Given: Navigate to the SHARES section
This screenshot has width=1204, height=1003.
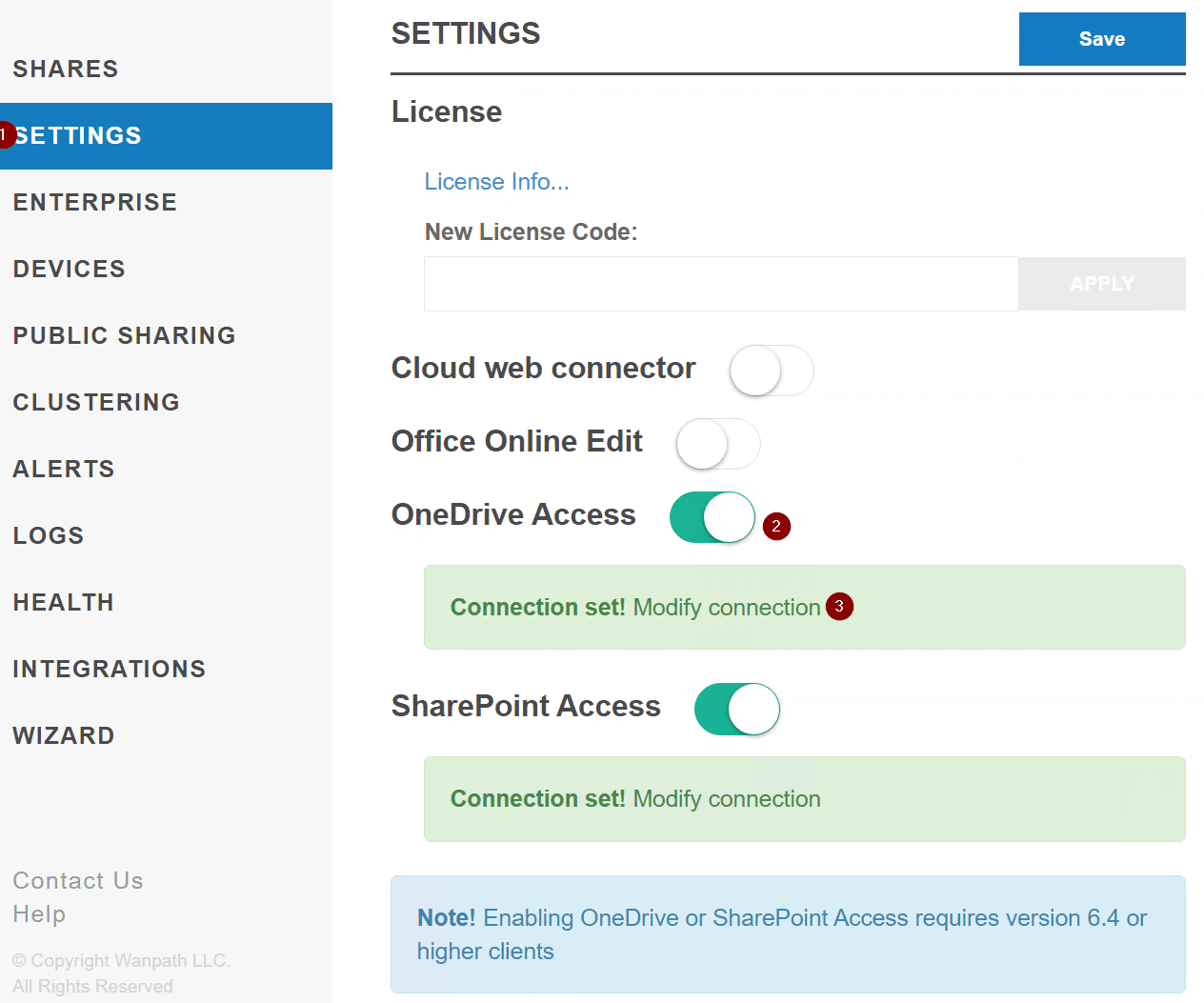Looking at the screenshot, I should [x=66, y=69].
